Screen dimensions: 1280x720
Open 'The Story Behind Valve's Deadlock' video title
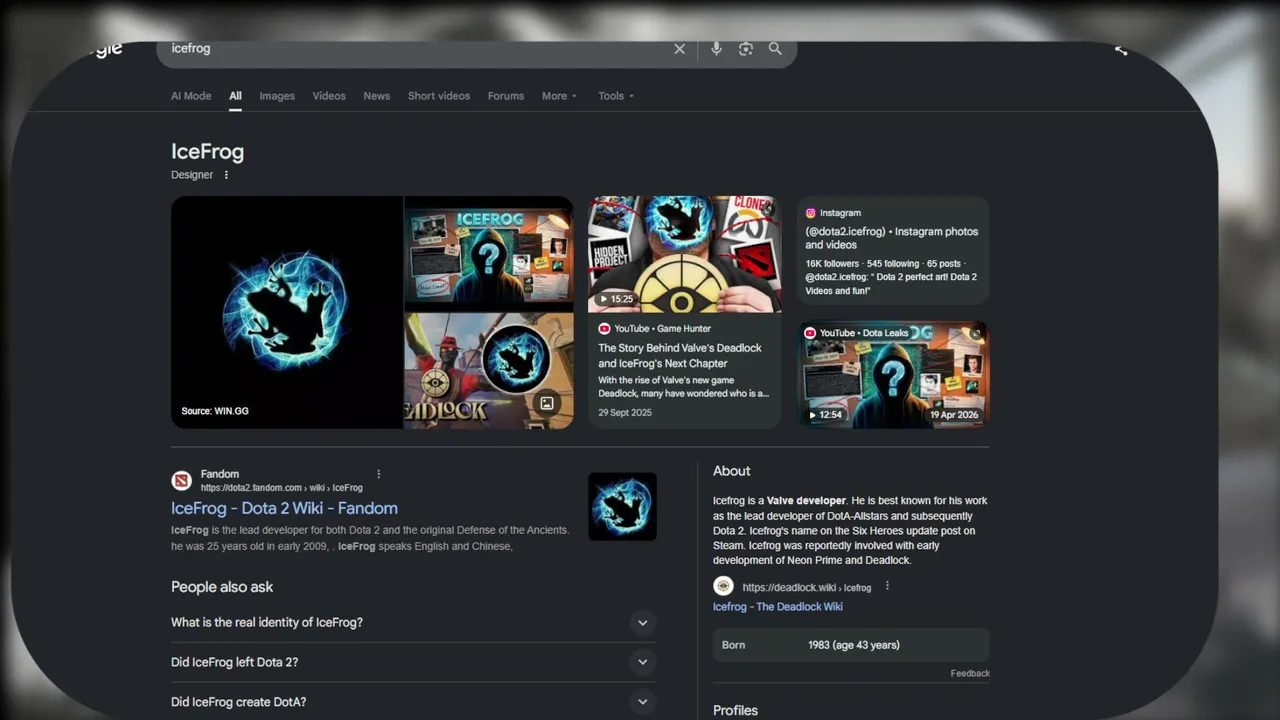tap(680, 355)
